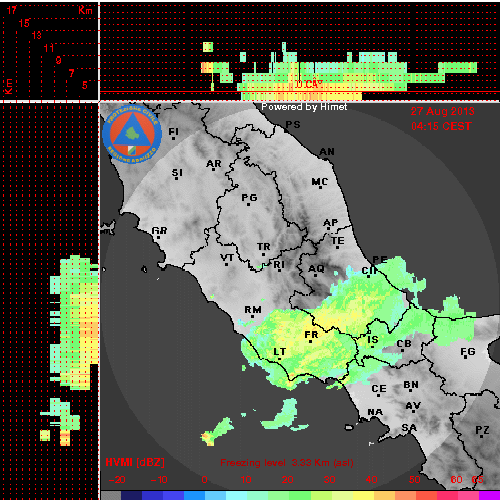Click the 'HVMI [dBZ]' label
The width and height of the screenshot is (500, 500).
[135, 462]
